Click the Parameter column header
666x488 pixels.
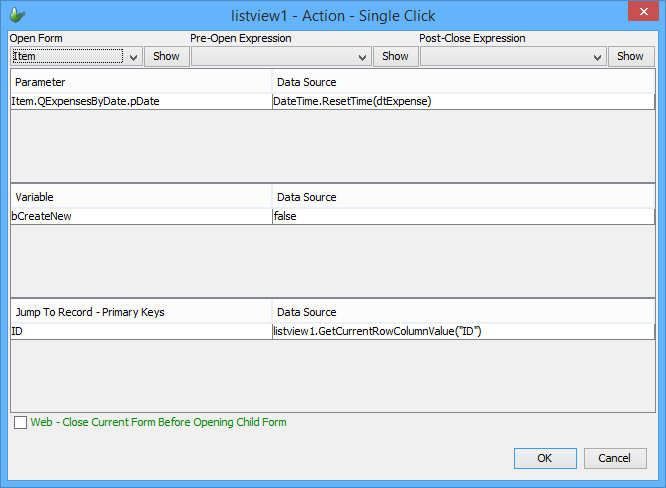[140, 82]
